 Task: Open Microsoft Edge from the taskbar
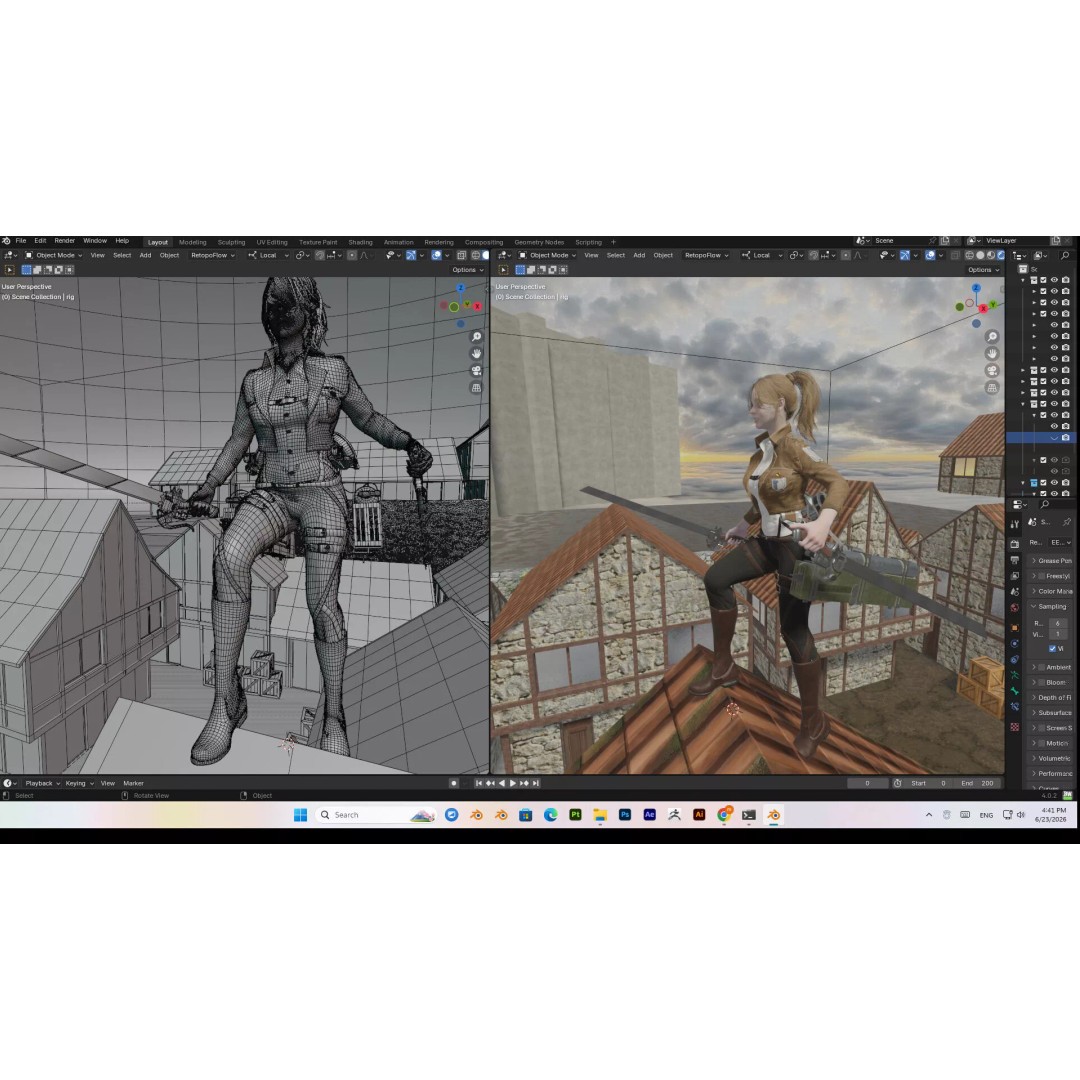(x=550, y=815)
